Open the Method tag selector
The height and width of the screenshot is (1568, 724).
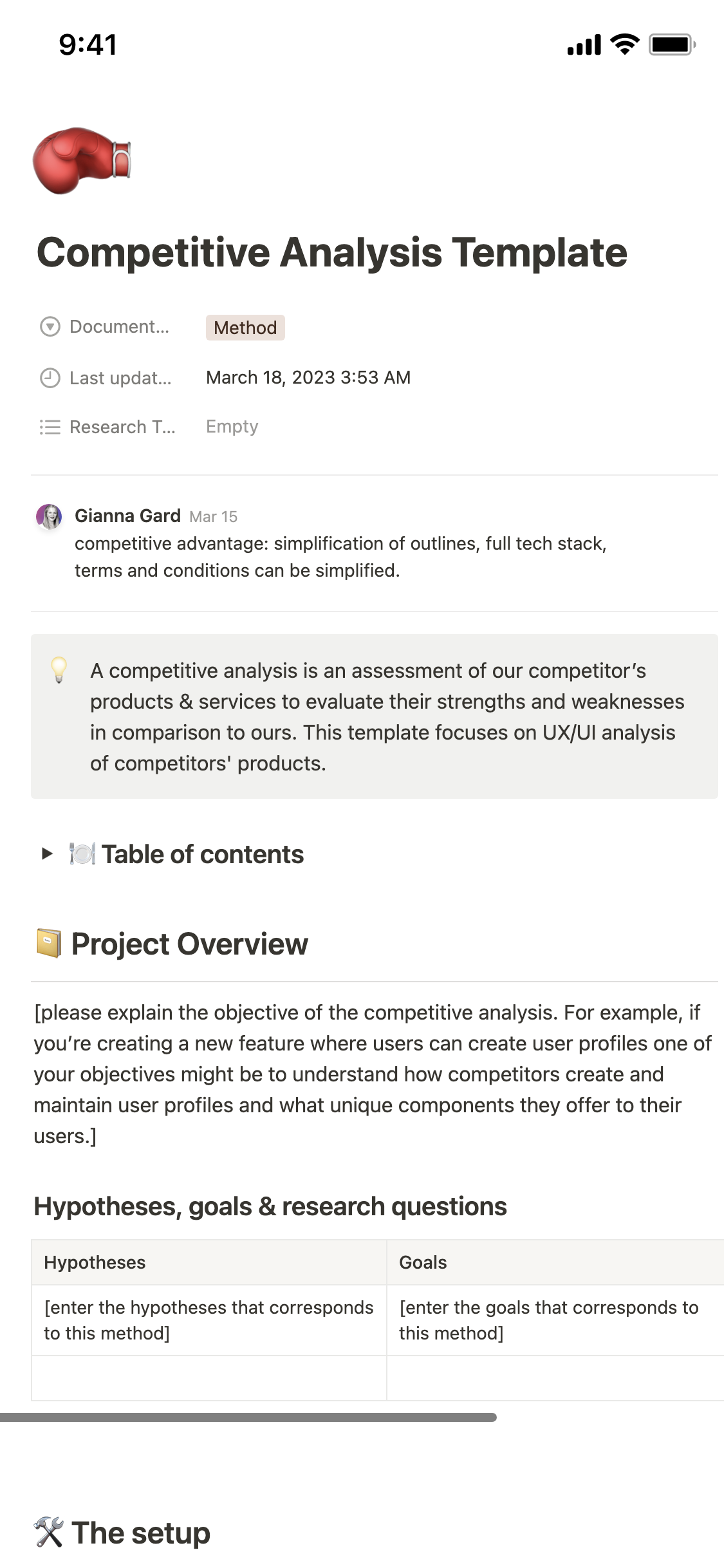(245, 328)
